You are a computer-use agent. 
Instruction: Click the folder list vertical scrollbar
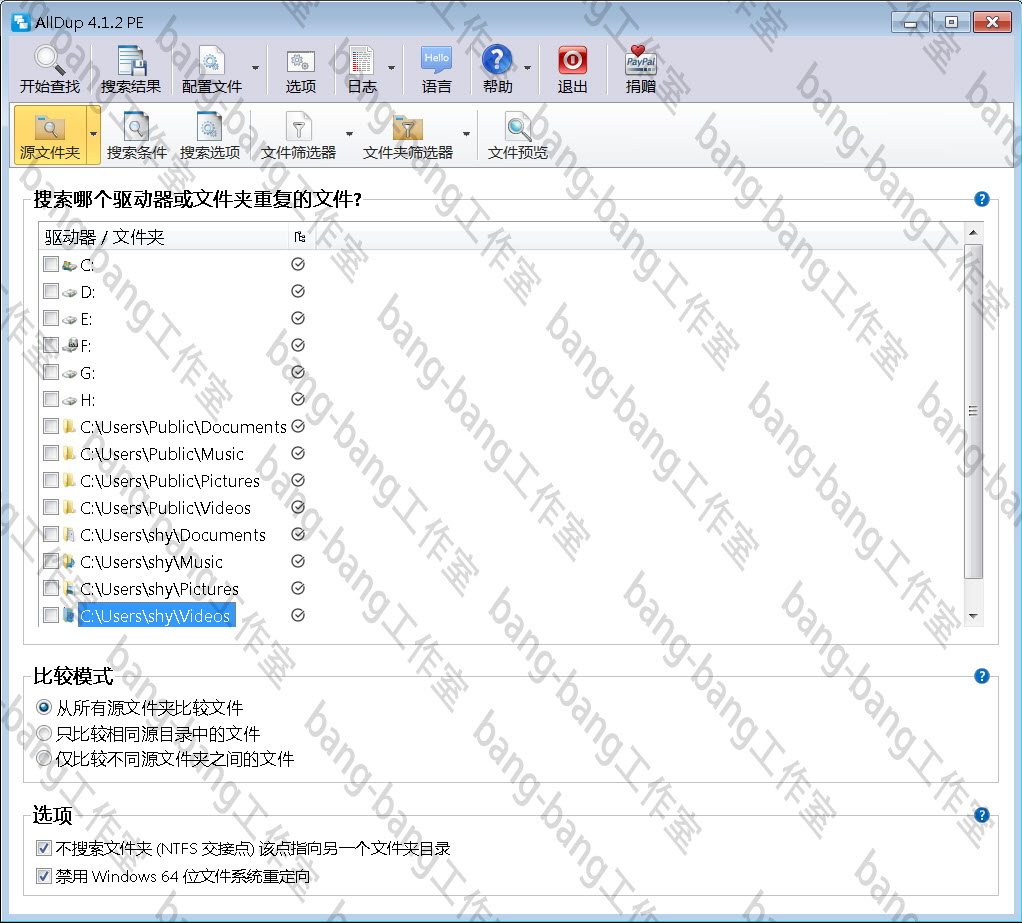click(x=973, y=410)
